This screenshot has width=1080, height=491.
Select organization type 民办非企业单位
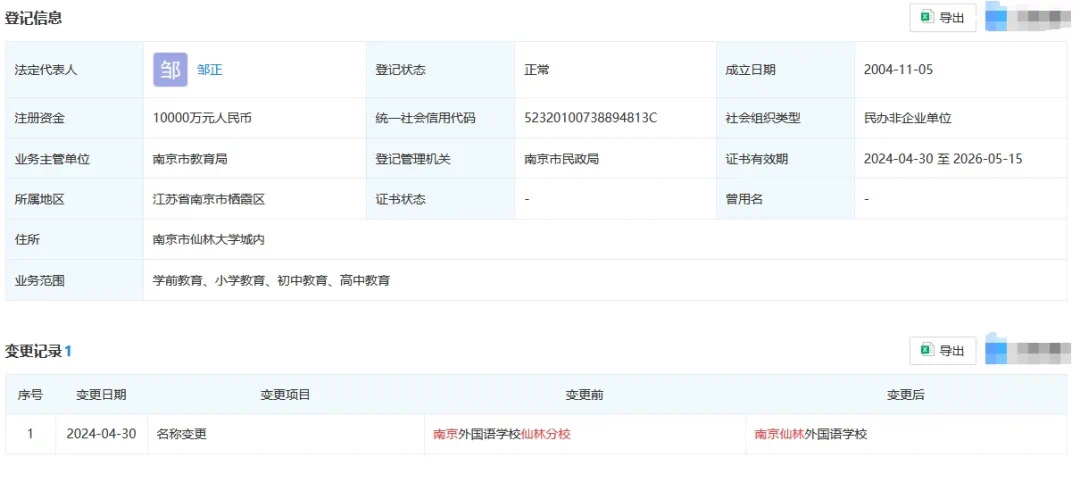click(x=907, y=118)
